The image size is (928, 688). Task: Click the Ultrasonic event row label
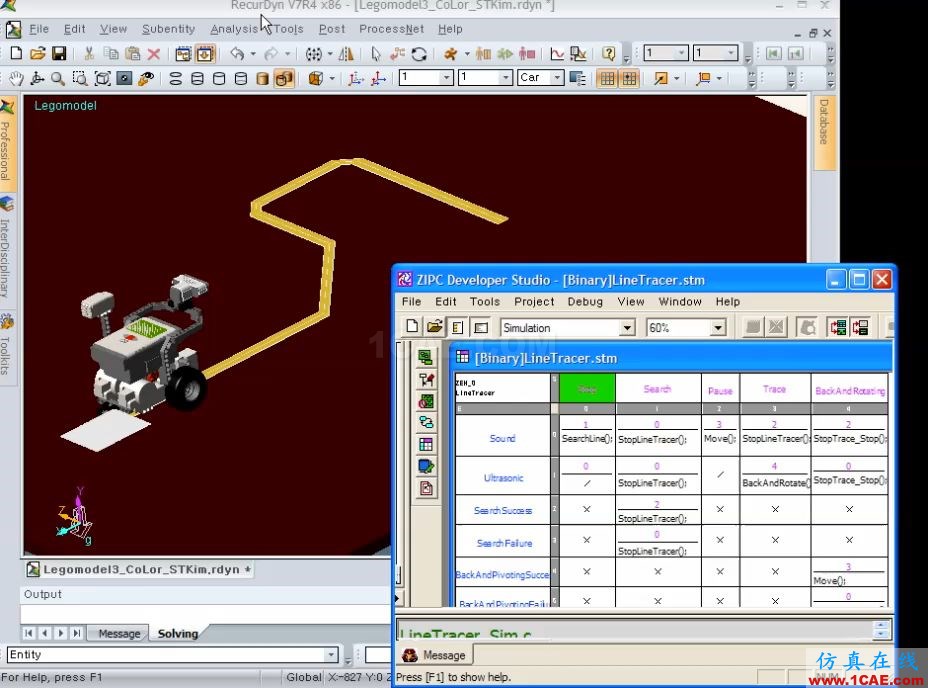pos(503,477)
